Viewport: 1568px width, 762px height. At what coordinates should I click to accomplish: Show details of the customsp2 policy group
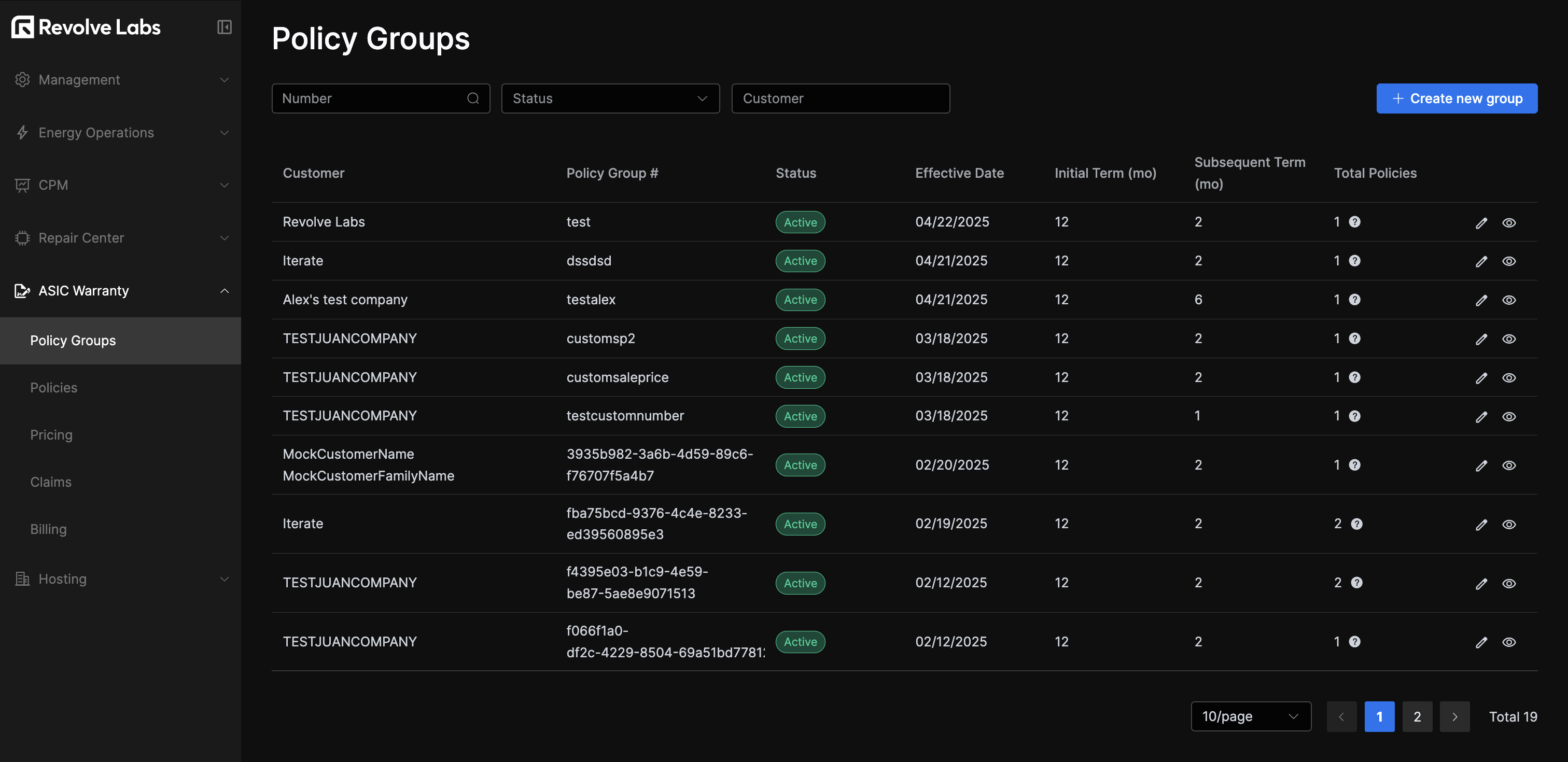[x=1509, y=338]
